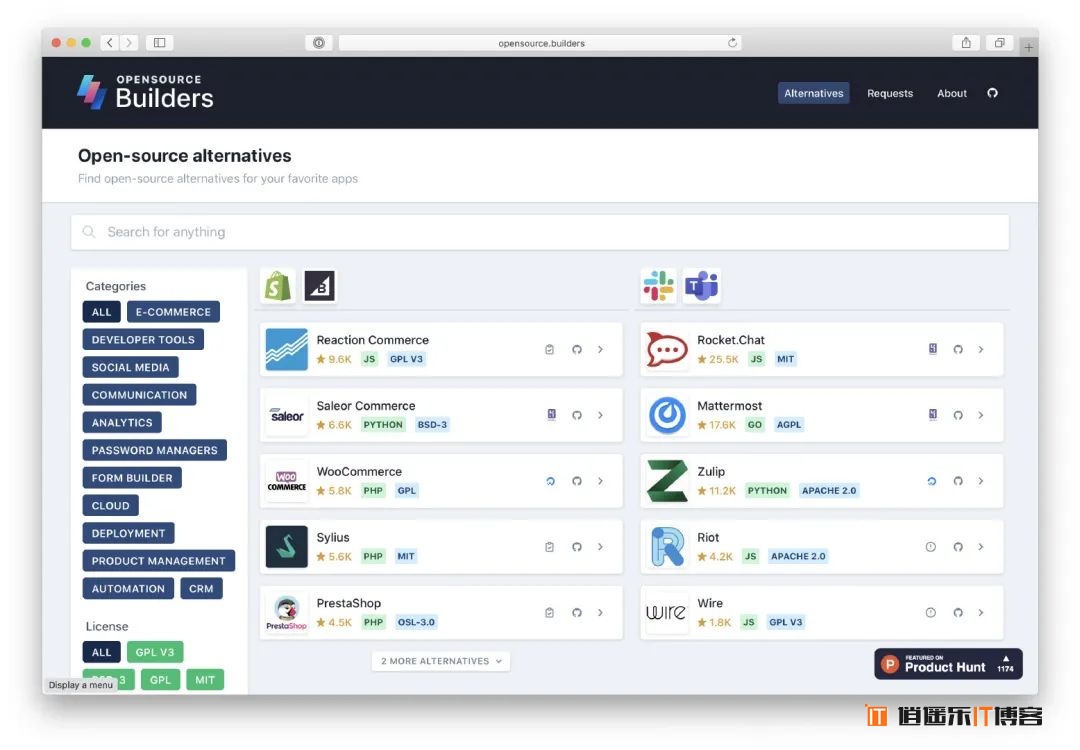
Task: Open WooCommerce GitHub repository icon
Action: coord(577,481)
